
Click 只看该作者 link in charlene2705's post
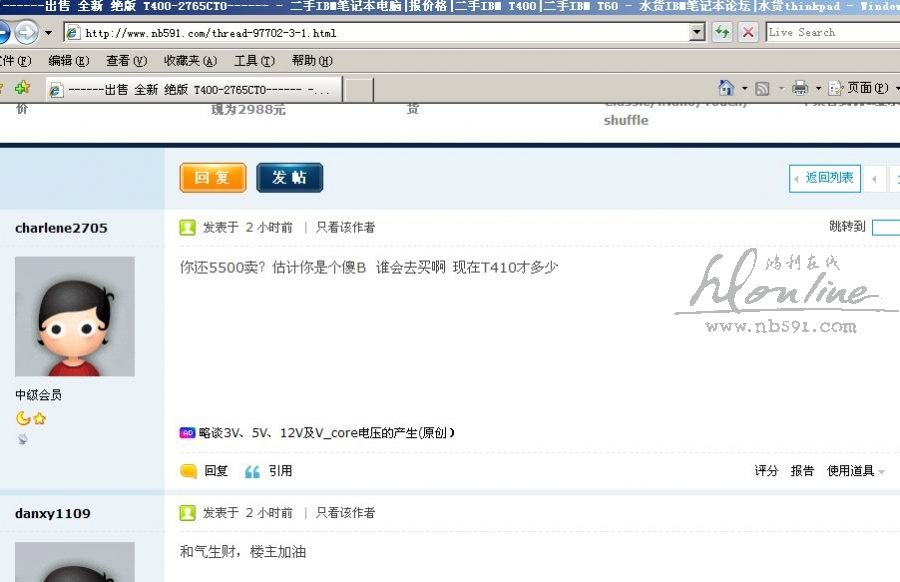click(345, 228)
